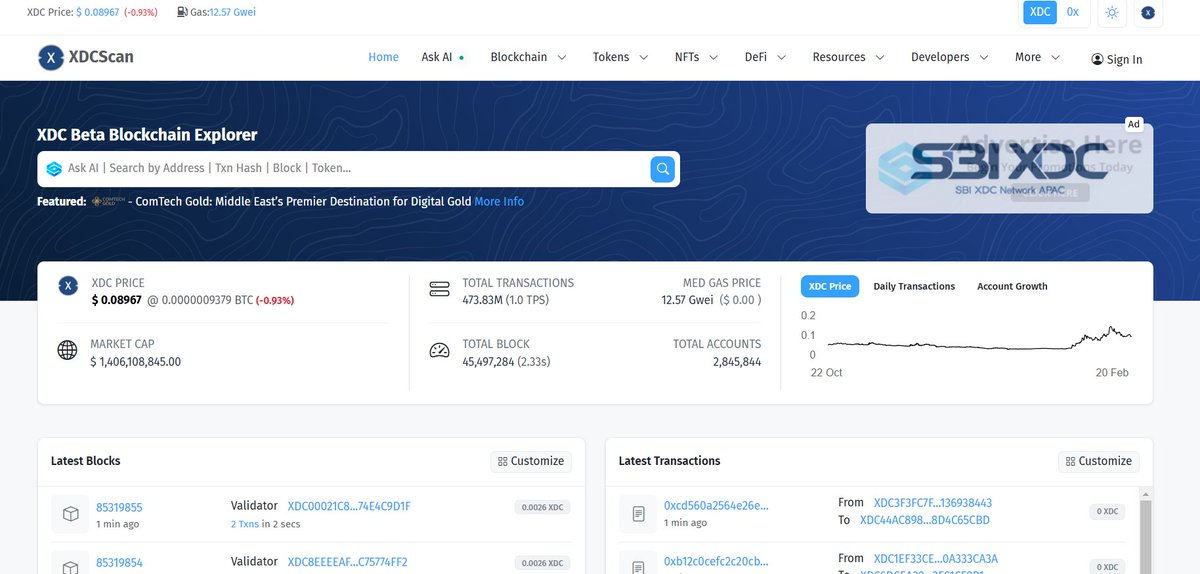Viewport: 1200px width, 574px height.
Task: Click the magnifier search button
Action: click(662, 168)
